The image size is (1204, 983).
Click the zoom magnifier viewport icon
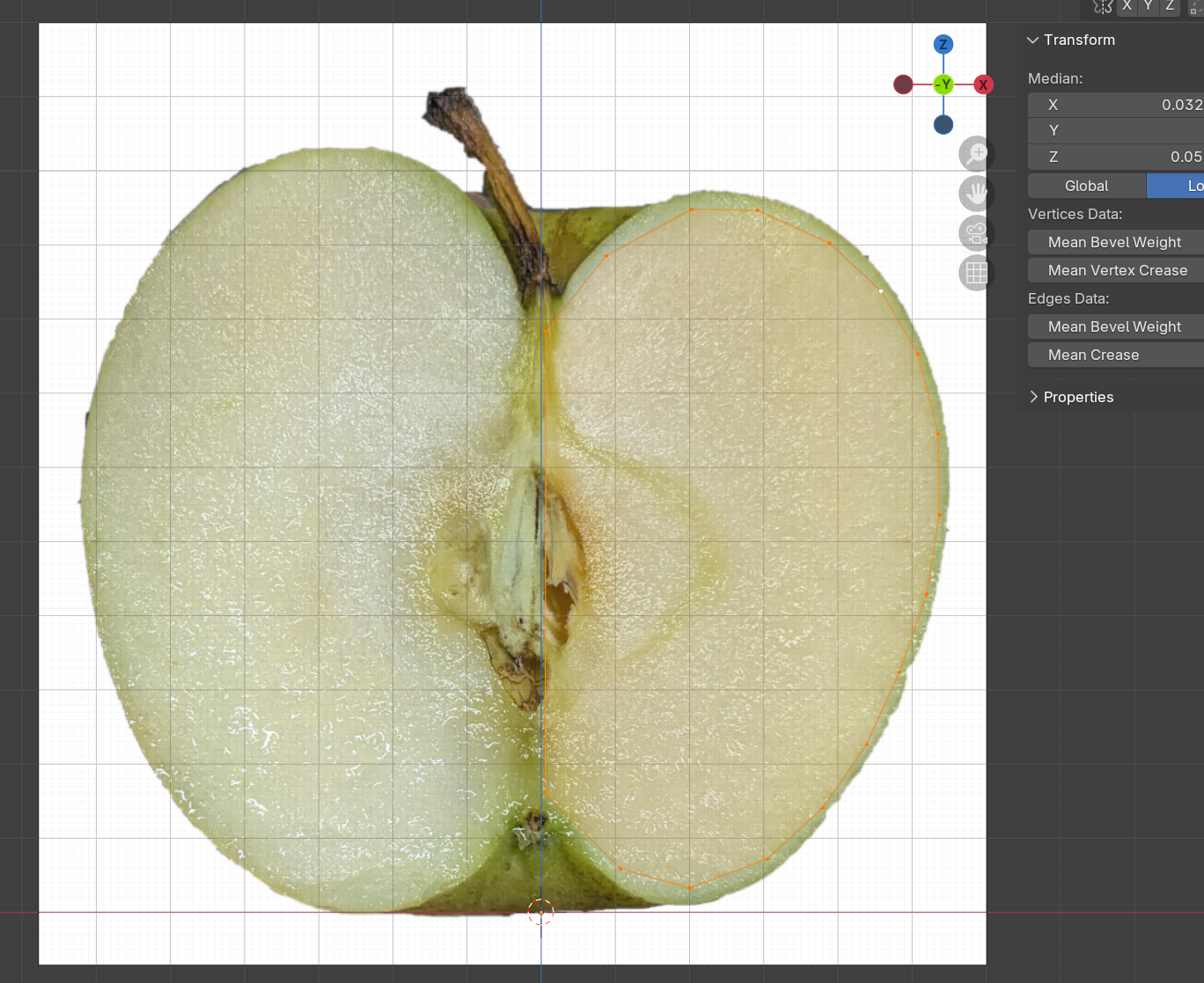tap(976, 154)
